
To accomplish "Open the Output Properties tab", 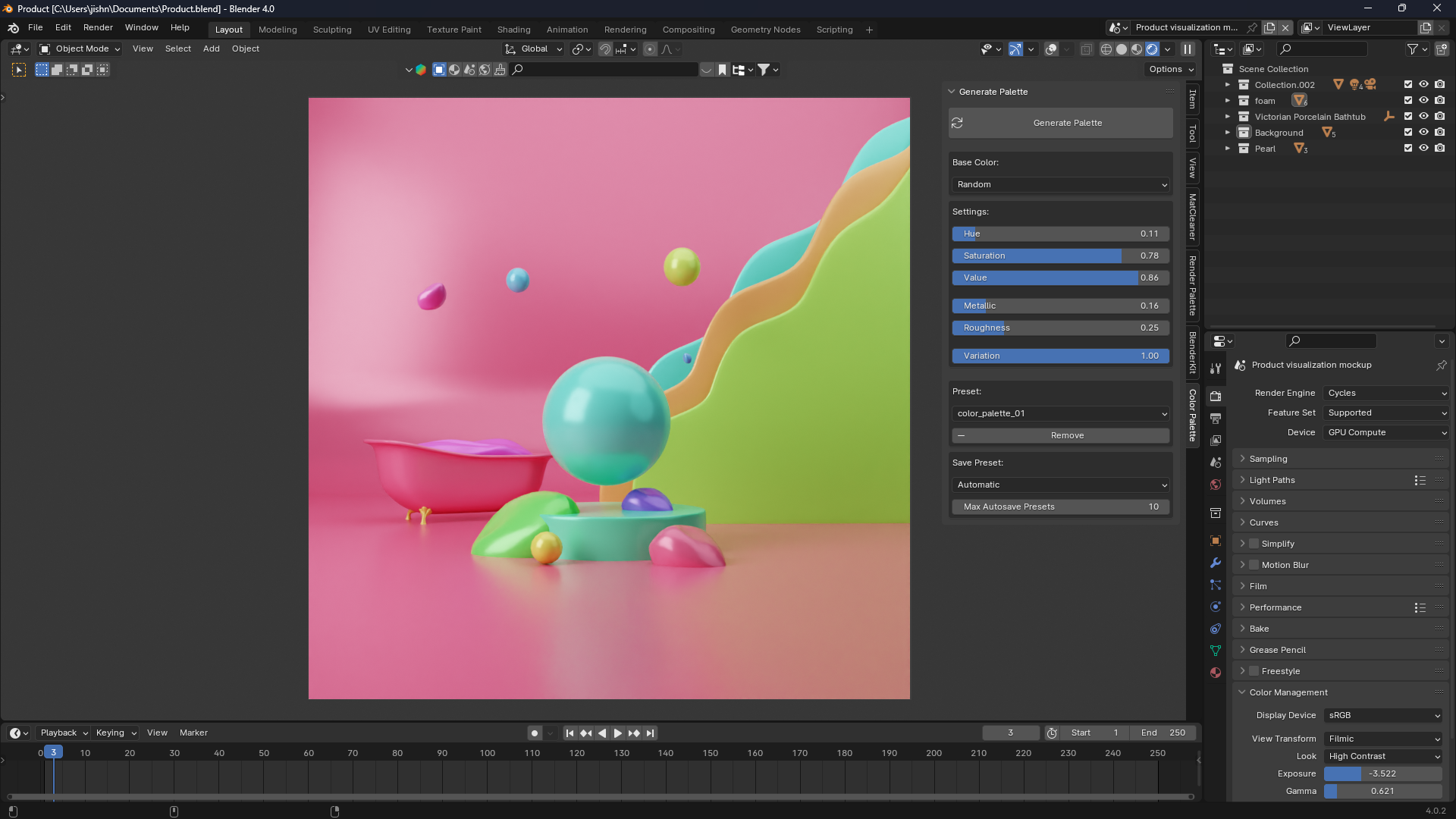I will click(x=1216, y=418).
